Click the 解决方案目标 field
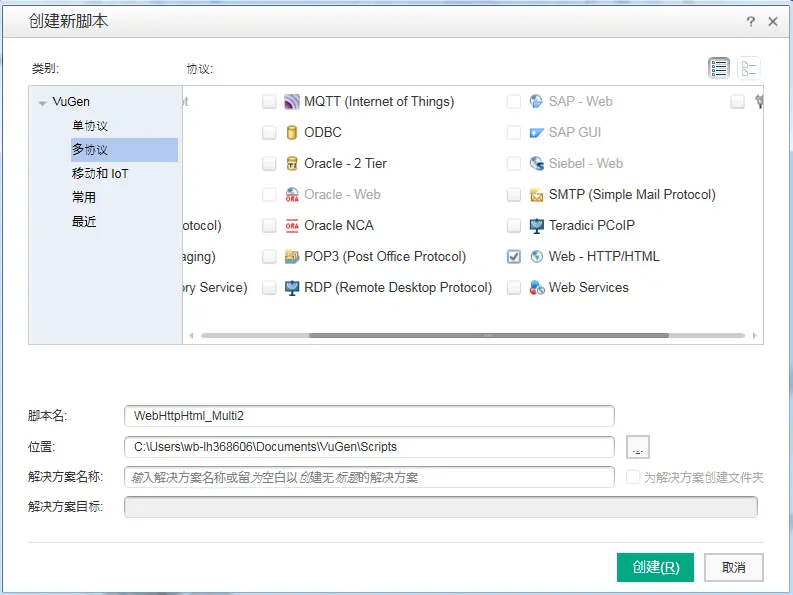Image resolution: width=793 pixels, height=595 pixels. click(x=441, y=507)
